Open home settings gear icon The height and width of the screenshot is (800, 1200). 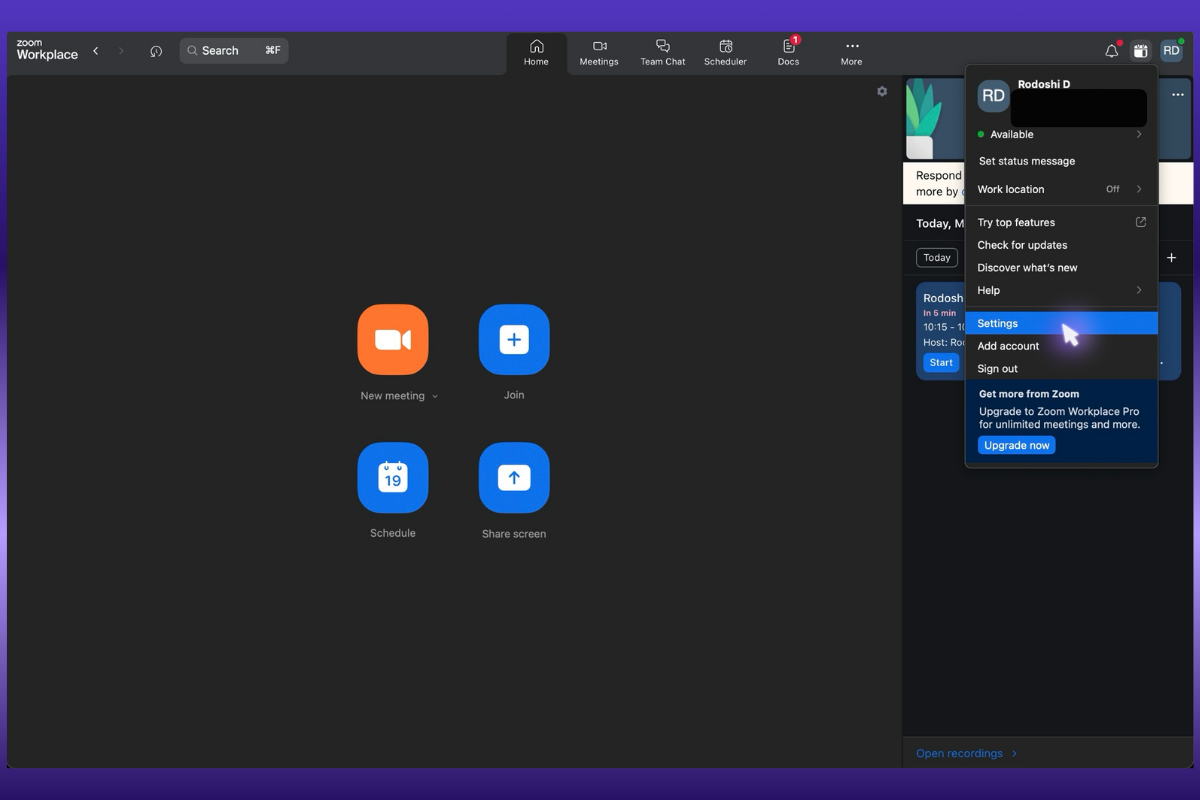882,91
